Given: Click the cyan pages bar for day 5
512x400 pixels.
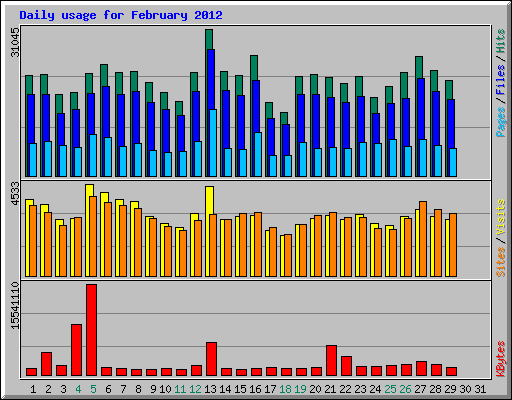Looking at the screenshot, I should click(93, 155).
